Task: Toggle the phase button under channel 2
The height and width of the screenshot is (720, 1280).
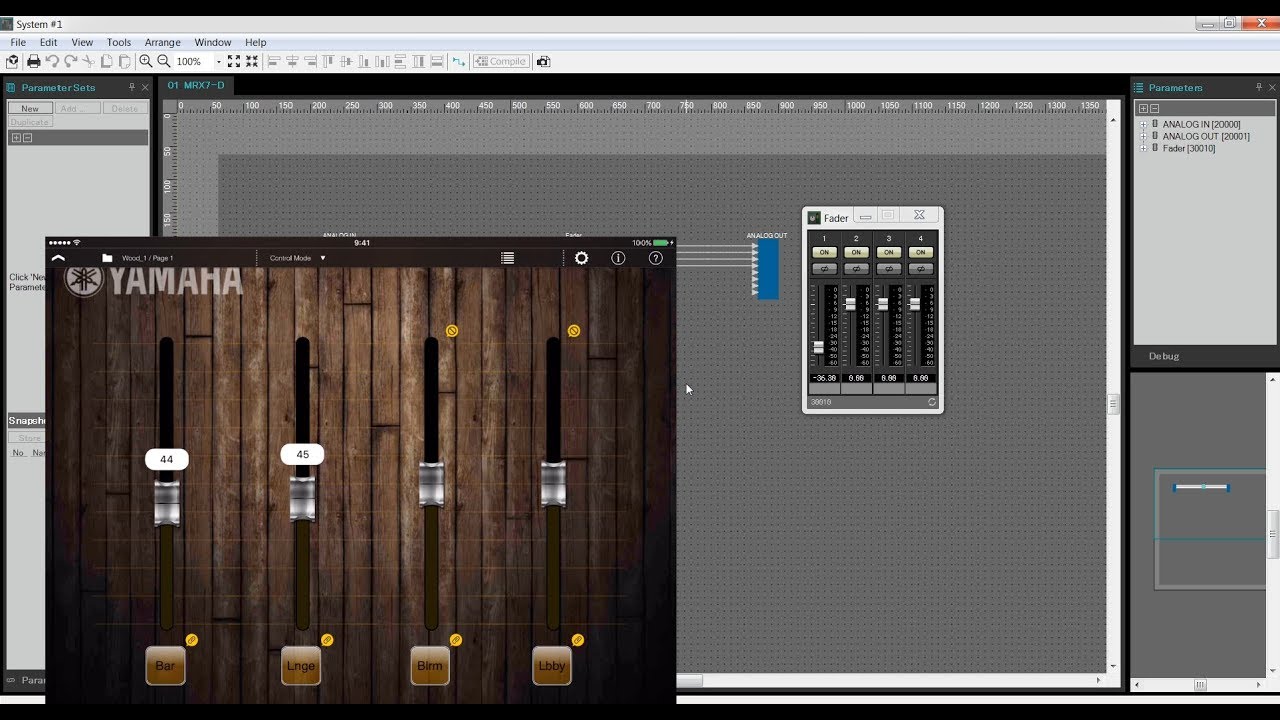Action: tap(856, 269)
